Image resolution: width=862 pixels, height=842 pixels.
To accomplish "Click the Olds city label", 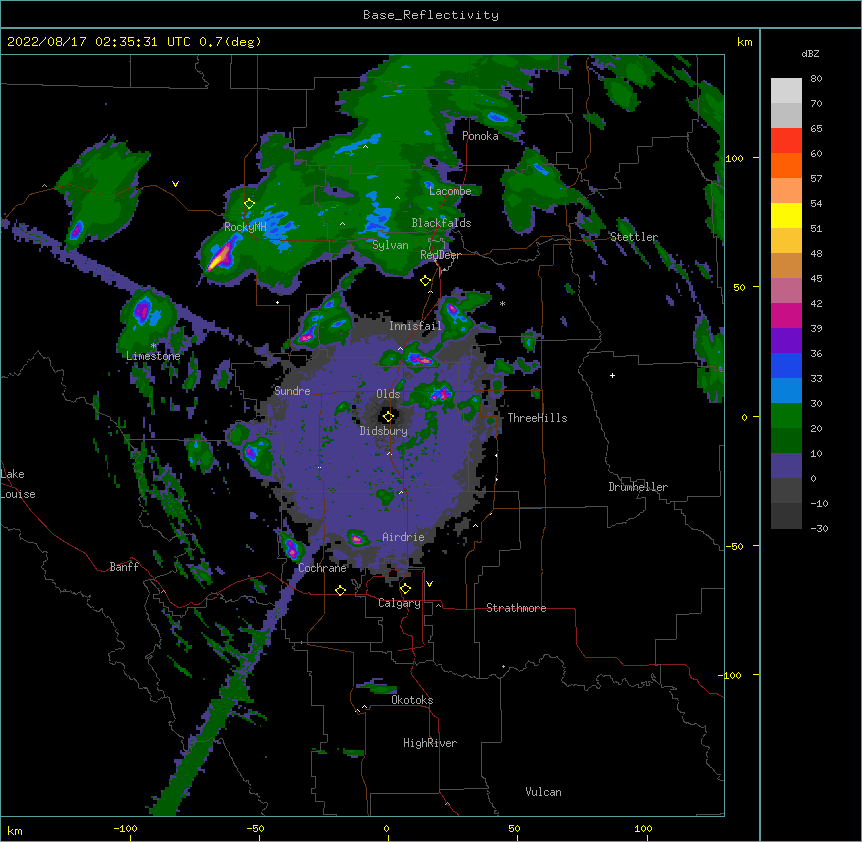I will coord(388,394).
